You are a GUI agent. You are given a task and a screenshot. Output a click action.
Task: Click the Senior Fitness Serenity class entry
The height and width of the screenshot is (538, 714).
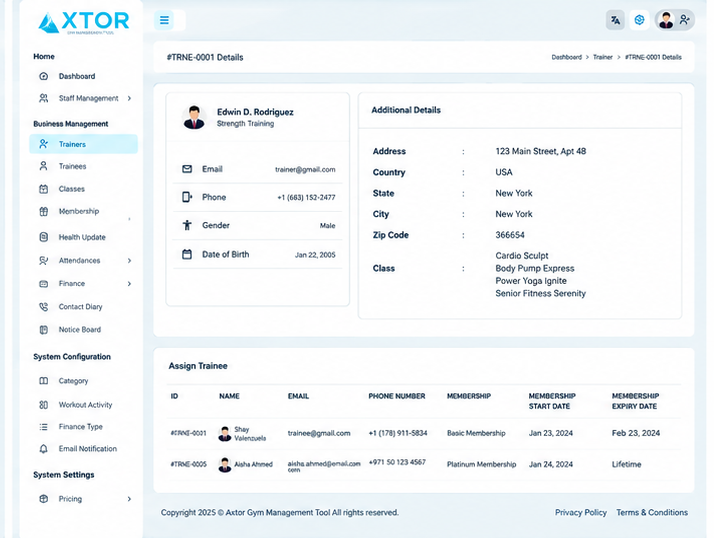tap(541, 293)
